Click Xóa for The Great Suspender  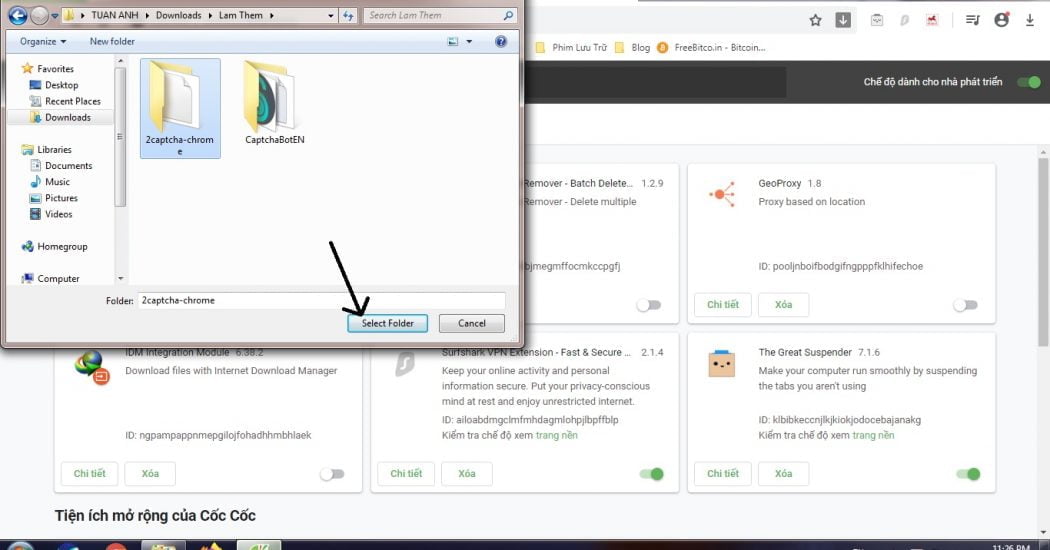783,474
